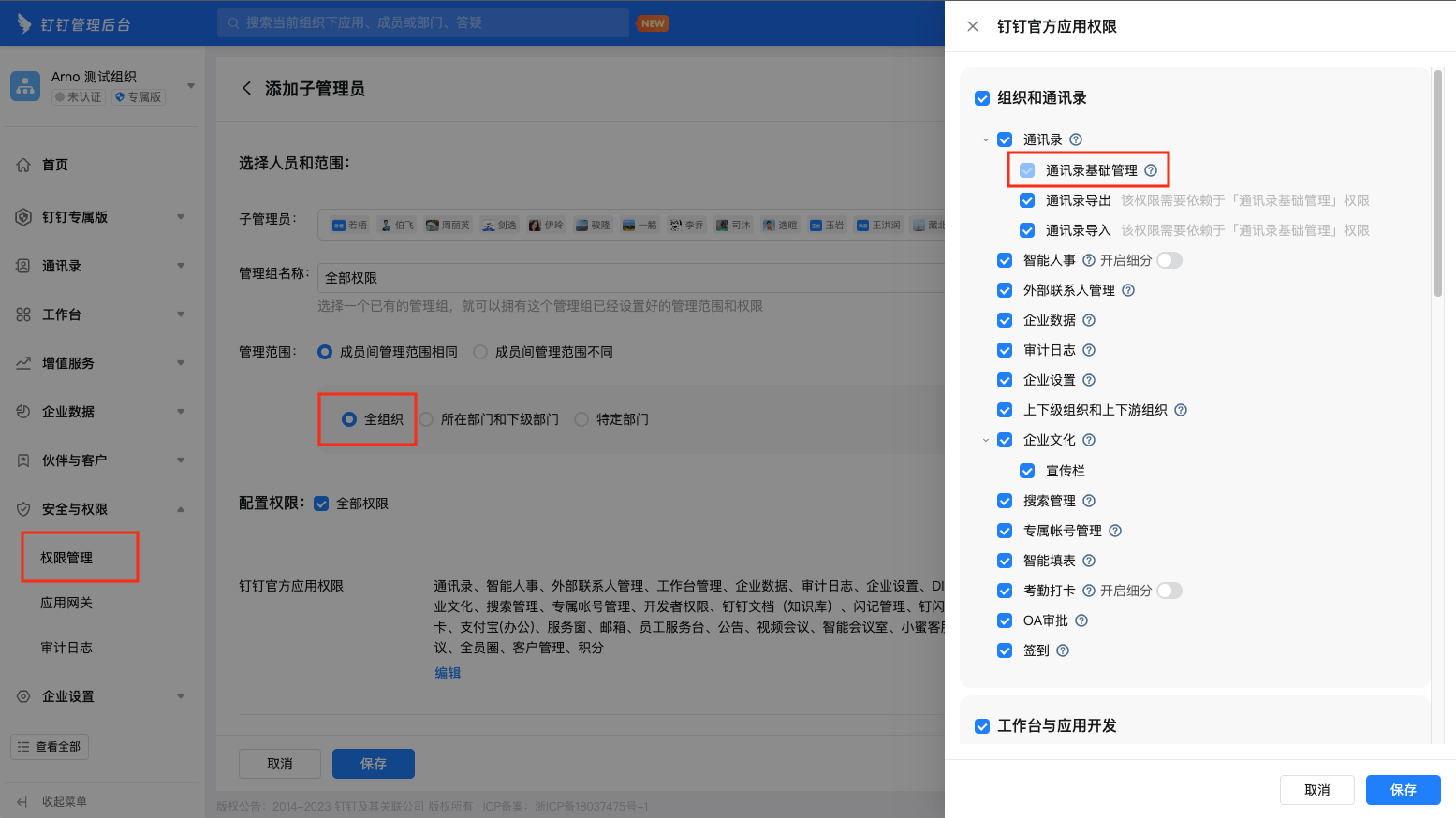Uncheck the 组织和通讯录 group checkbox
The height and width of the screenshot is (818, 1456).
pos(982,98)
